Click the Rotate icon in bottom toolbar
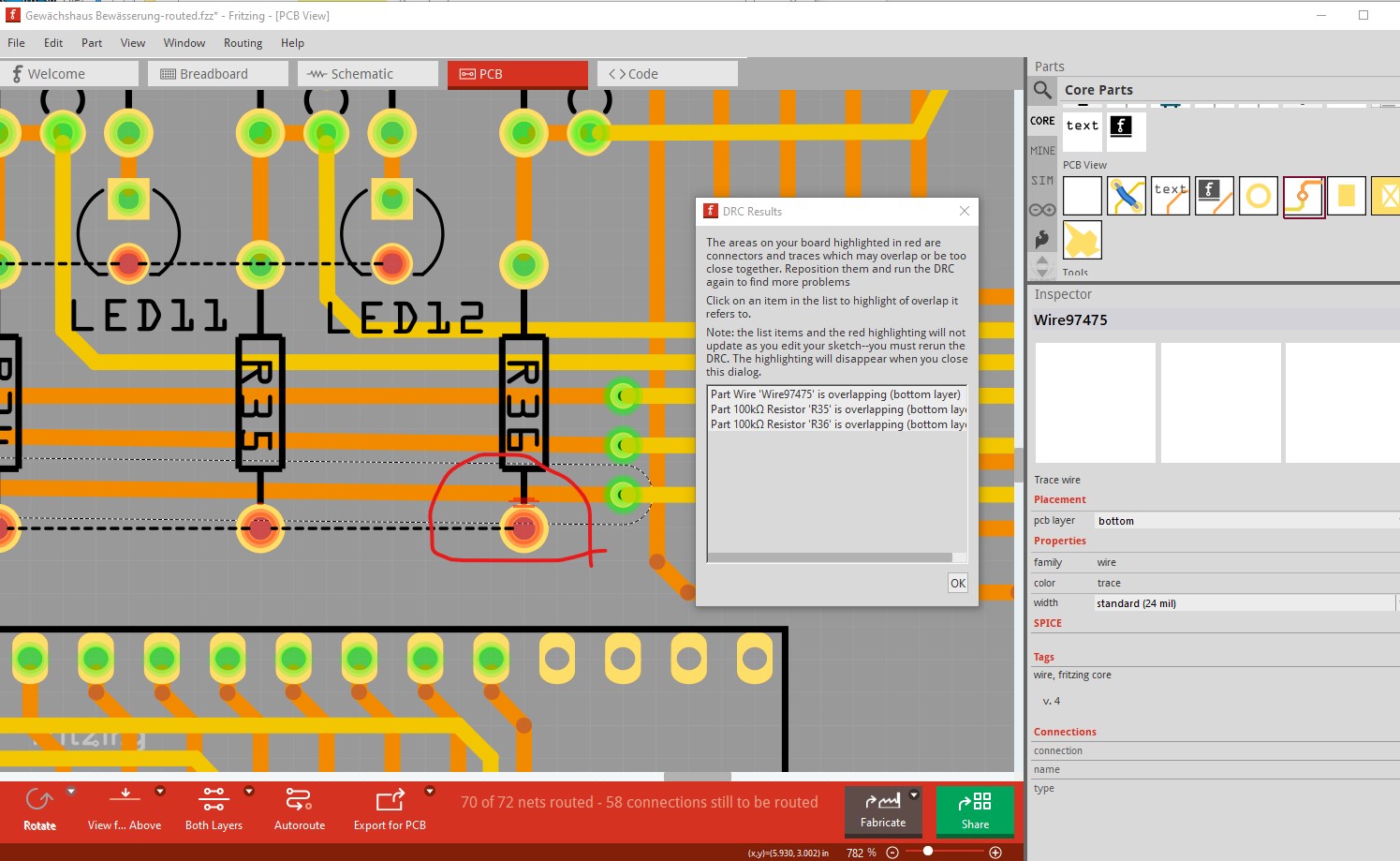 pyautogui.click(x=39, y=799)
